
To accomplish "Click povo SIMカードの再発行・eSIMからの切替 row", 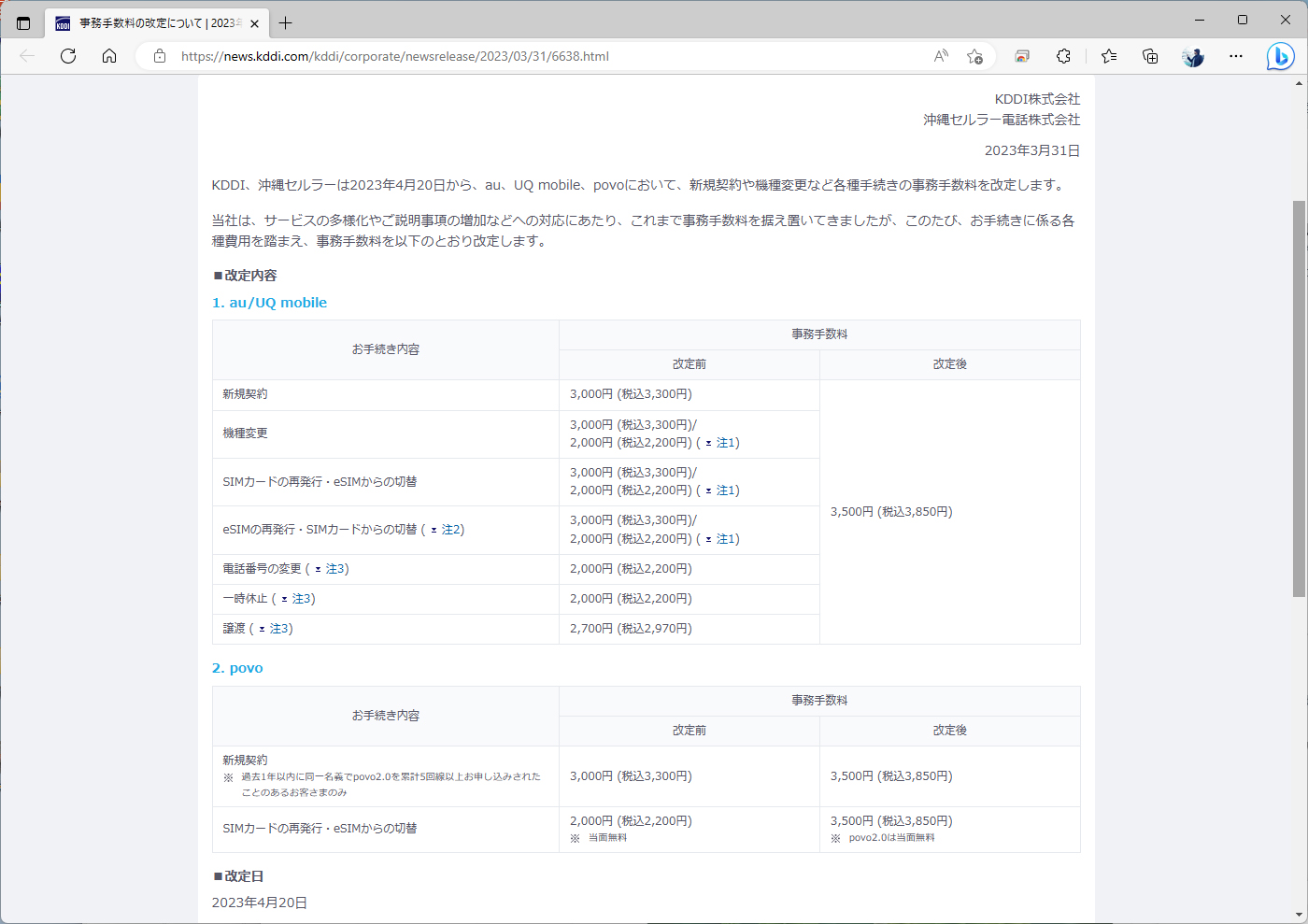I will (x=320, y=829).
